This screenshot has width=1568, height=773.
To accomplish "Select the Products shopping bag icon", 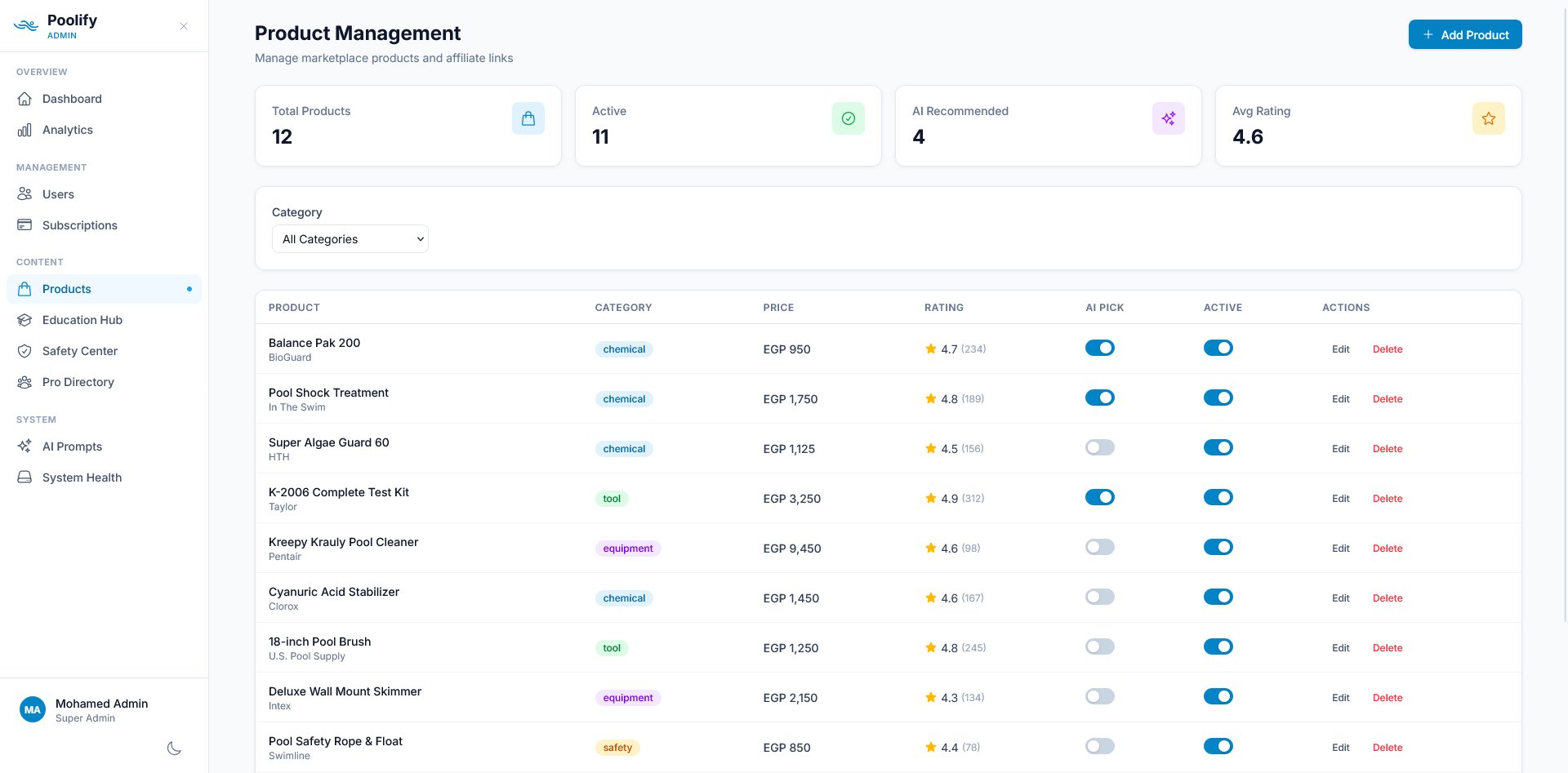I will point(25,289).
